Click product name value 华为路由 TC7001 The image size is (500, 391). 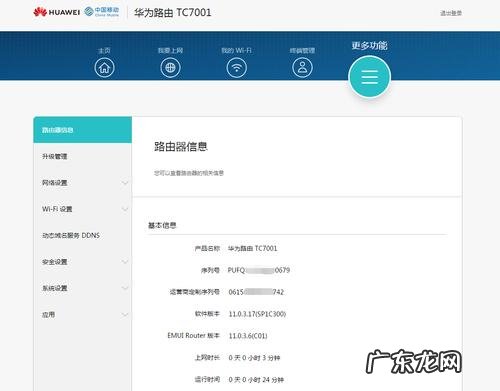[x=253, y=248]
